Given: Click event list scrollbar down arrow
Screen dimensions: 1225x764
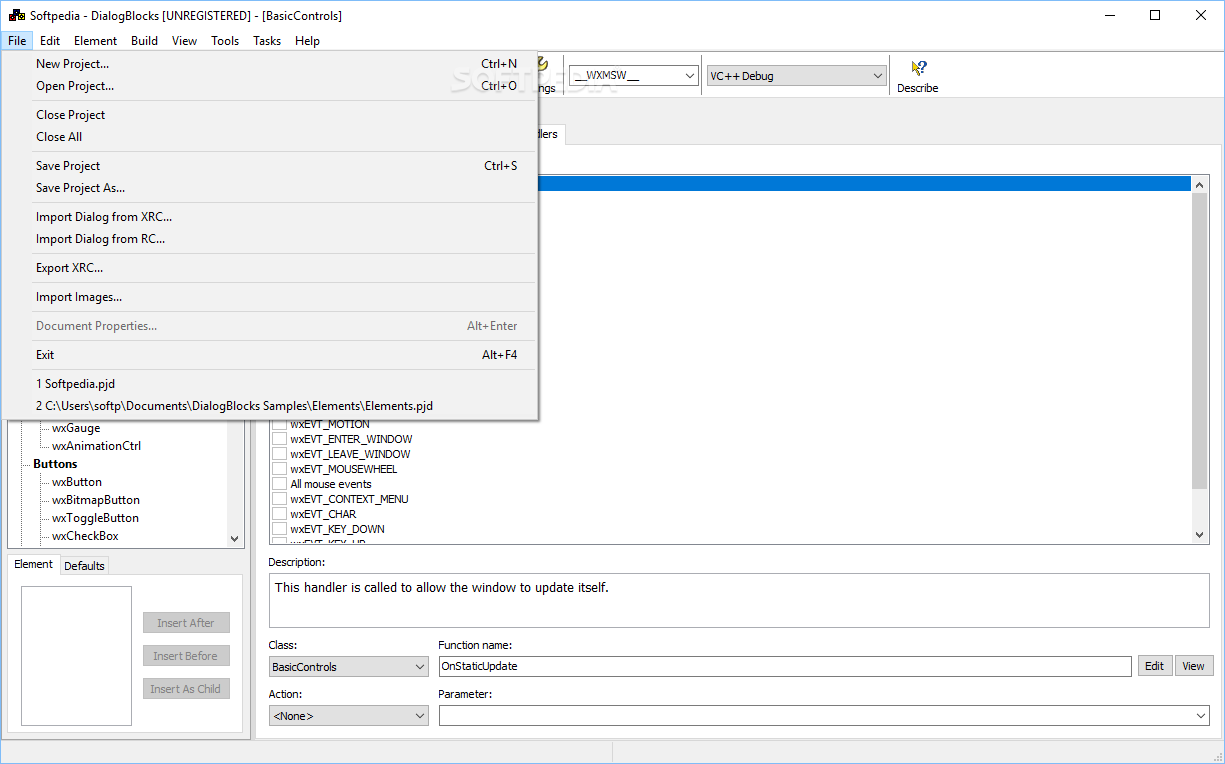Looking at the screenshot, I should coord(1200,535).
